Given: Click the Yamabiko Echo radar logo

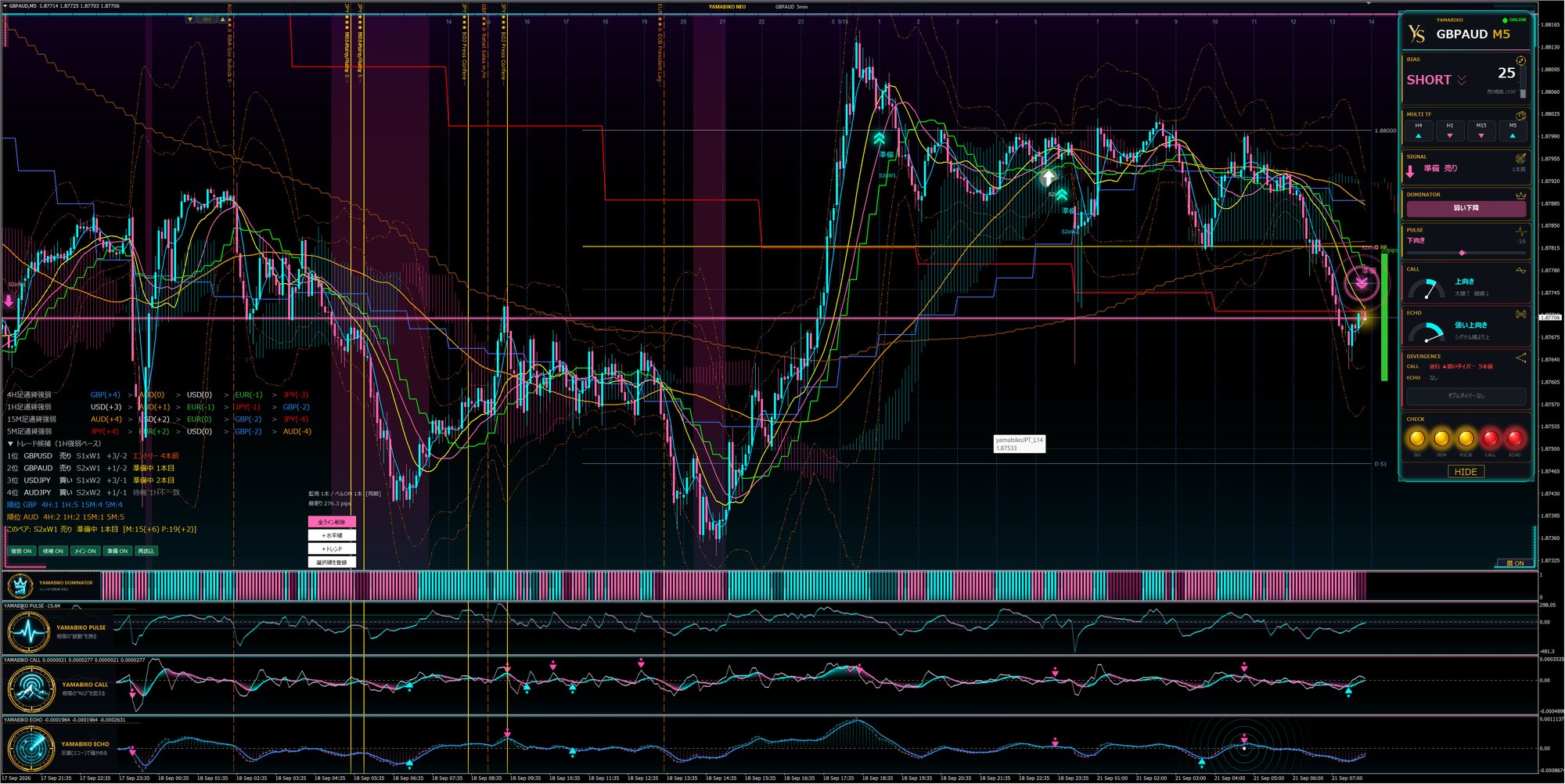Looking at the screenshot, I should pos(31,748).
